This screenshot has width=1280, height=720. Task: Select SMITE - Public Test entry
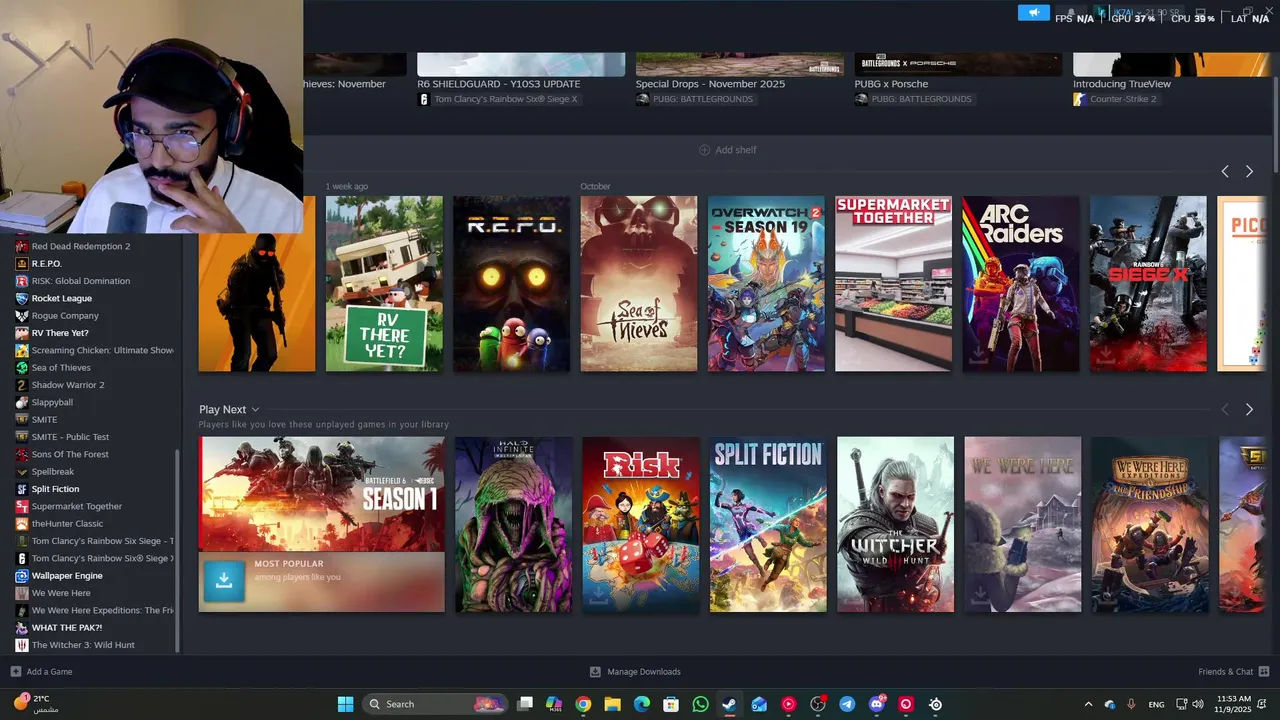point(70,437)
